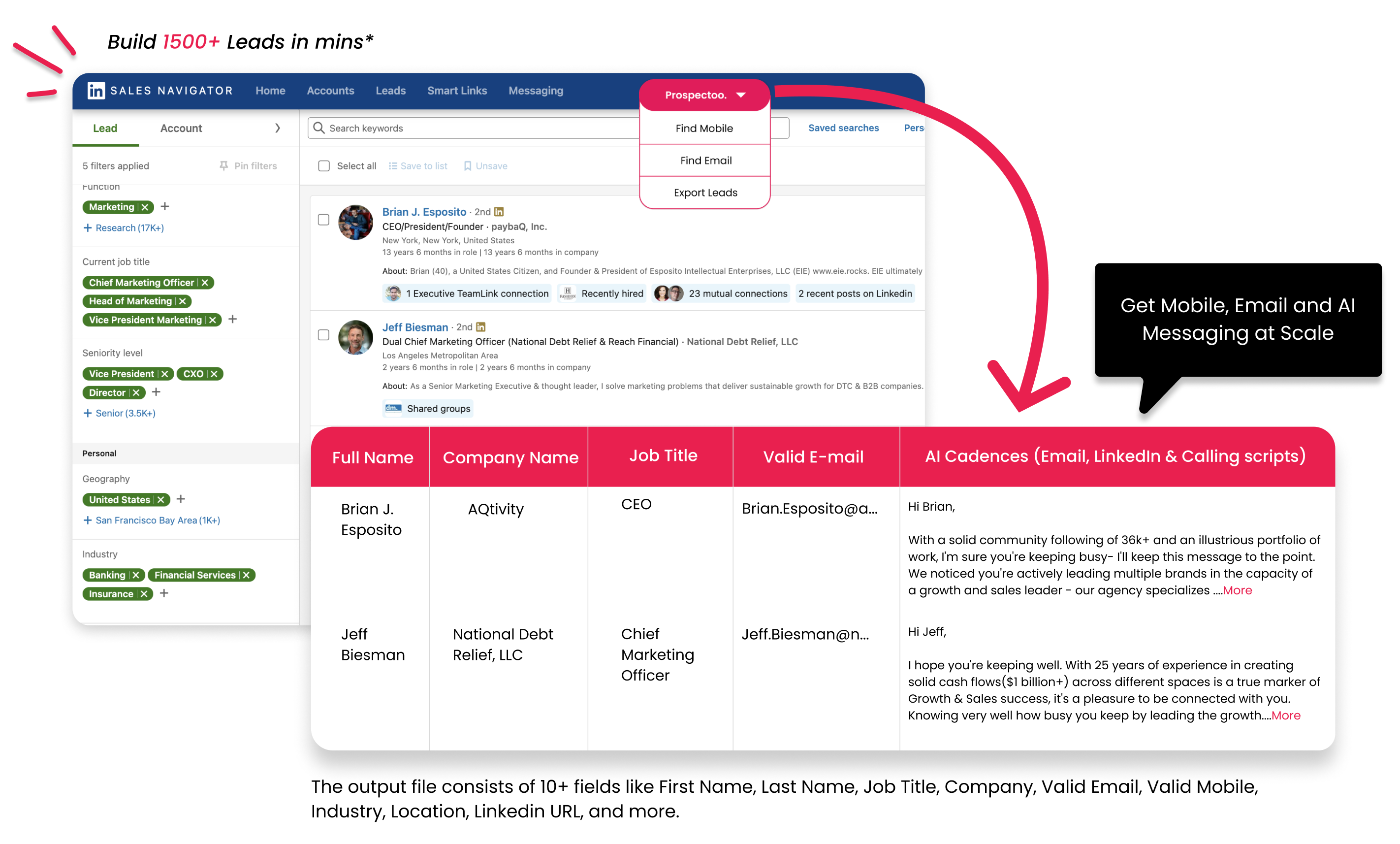Click the AQtivity company cell
The height and width of the screenshot is (844, 1400).
coord(496,509)
